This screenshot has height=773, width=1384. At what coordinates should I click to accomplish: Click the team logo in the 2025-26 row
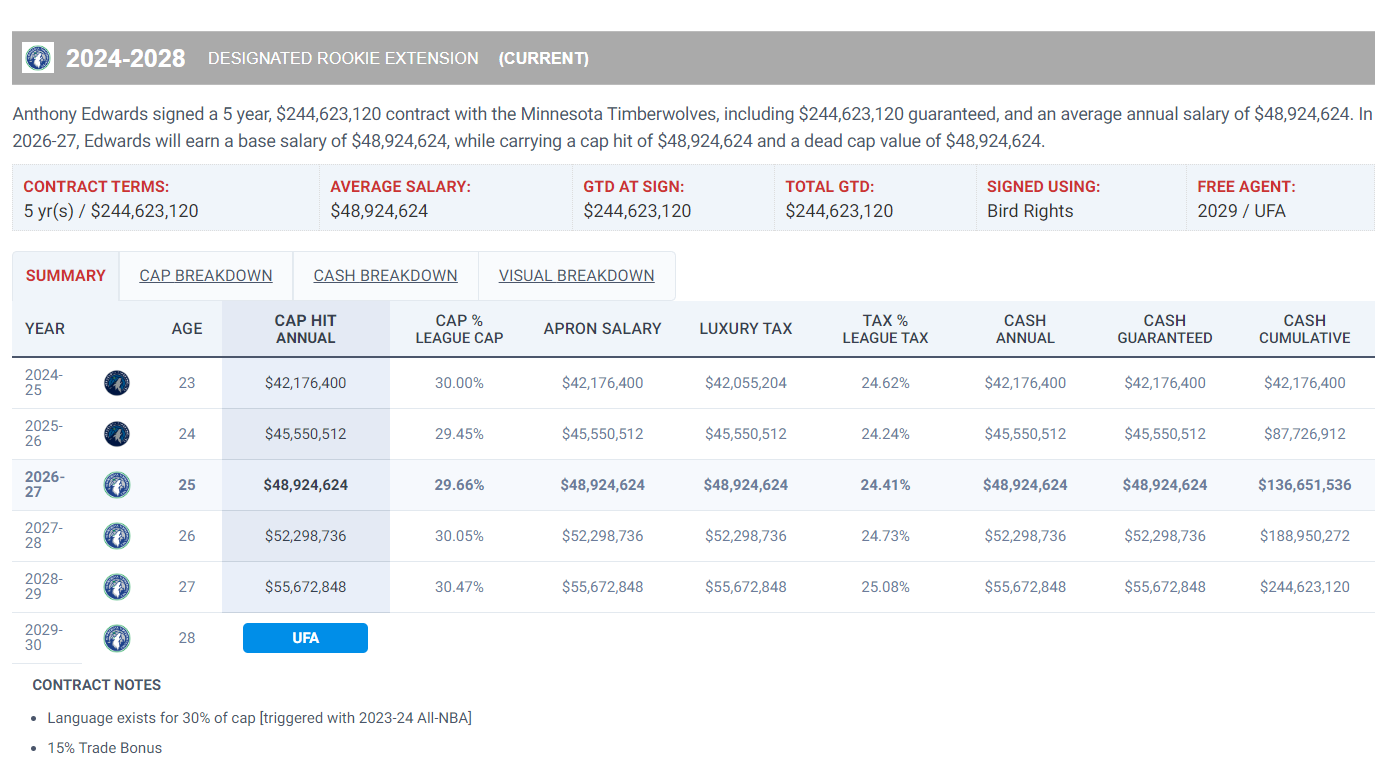click(x=117, y=434)
